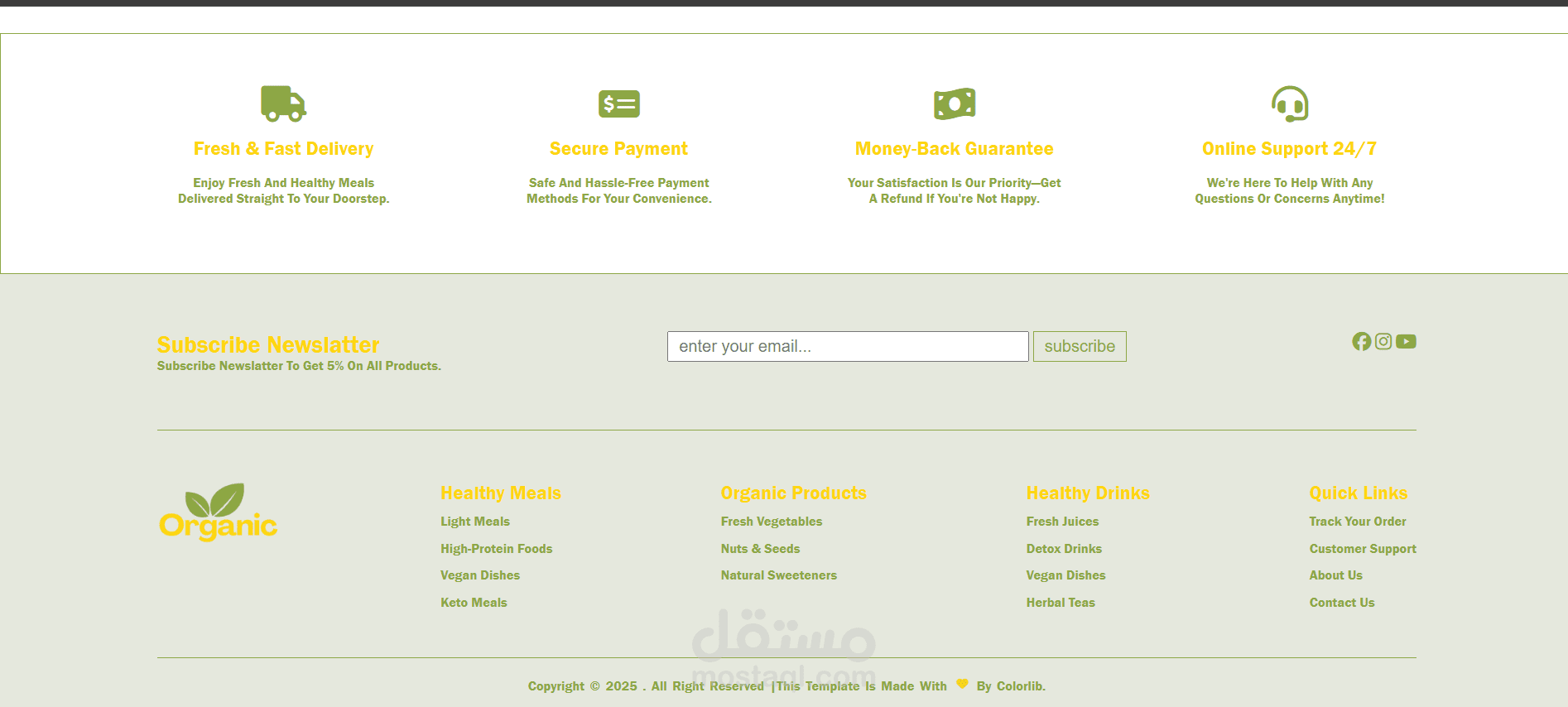Viewport: 1568px width, 707px height.
Task: Open the Customer Support link
Action: coord(1363,549)
